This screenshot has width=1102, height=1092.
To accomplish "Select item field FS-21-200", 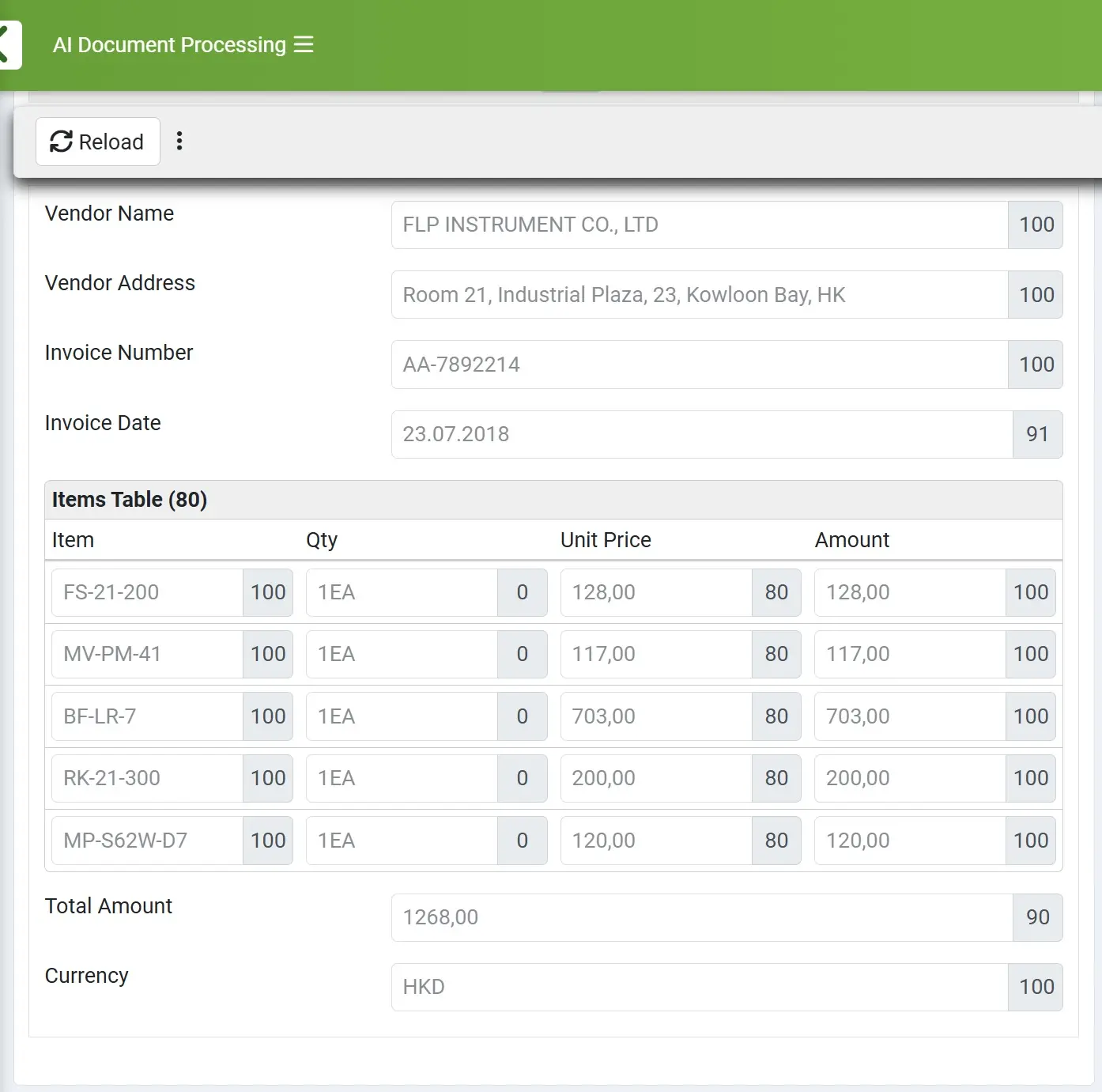I will 147,592.
